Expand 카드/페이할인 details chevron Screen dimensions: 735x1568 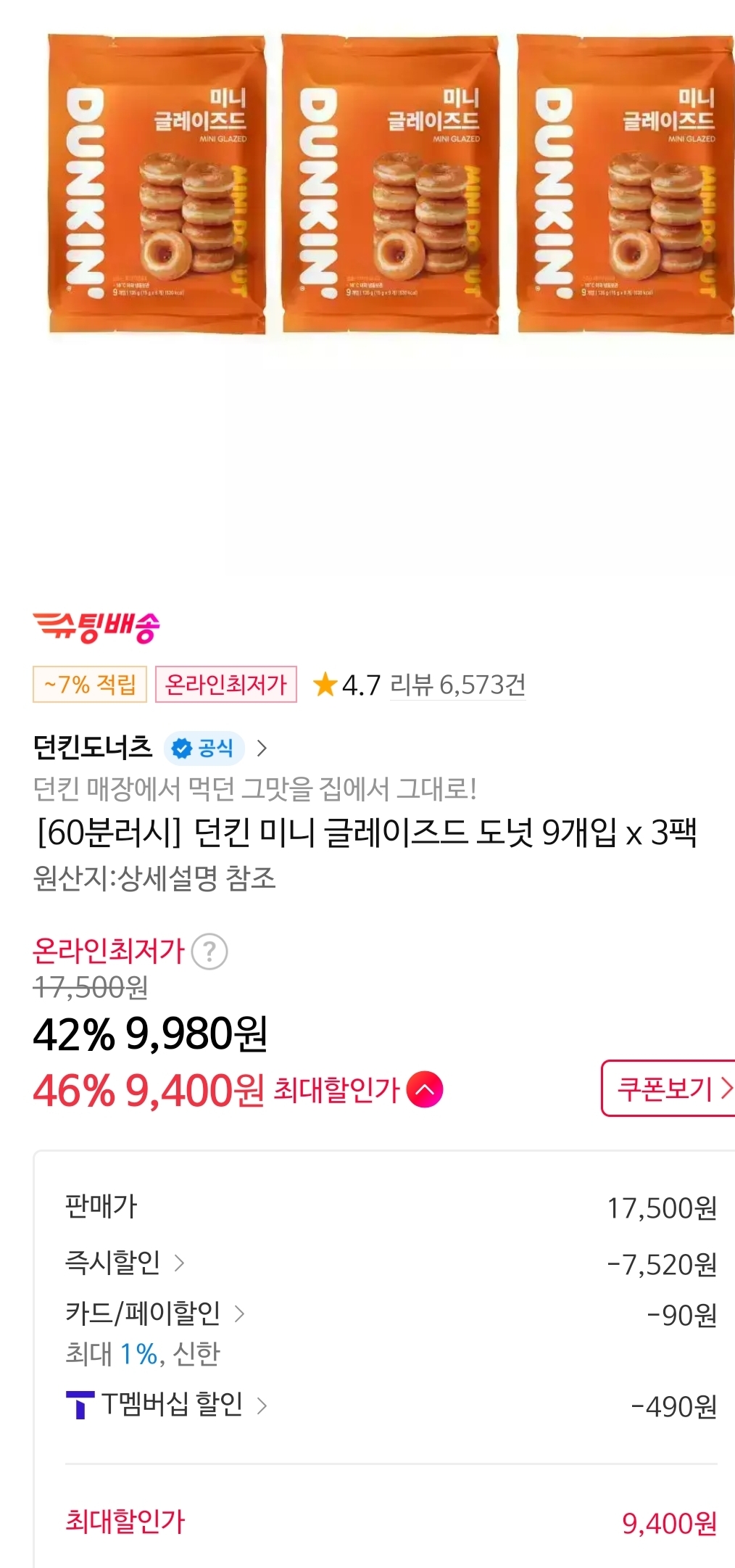(x=239, y=1313)
